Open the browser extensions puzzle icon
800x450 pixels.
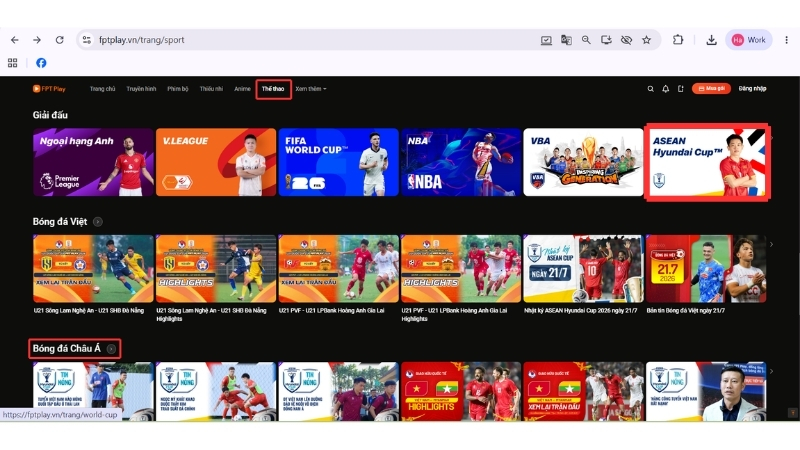click(678, 40)
